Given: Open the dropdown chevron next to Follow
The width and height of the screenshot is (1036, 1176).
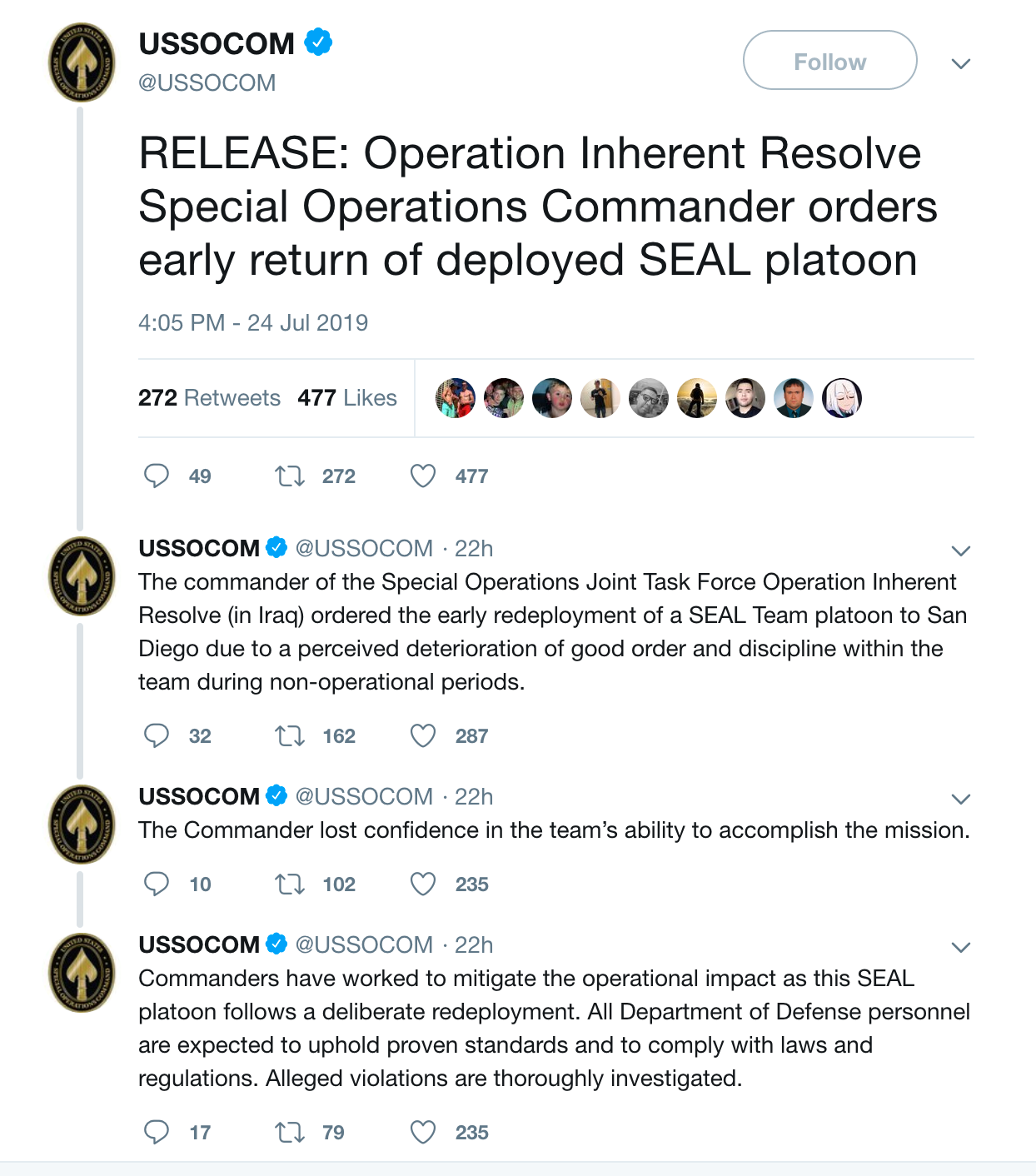Looking at the screenshot, I should (x=961, y=64).
